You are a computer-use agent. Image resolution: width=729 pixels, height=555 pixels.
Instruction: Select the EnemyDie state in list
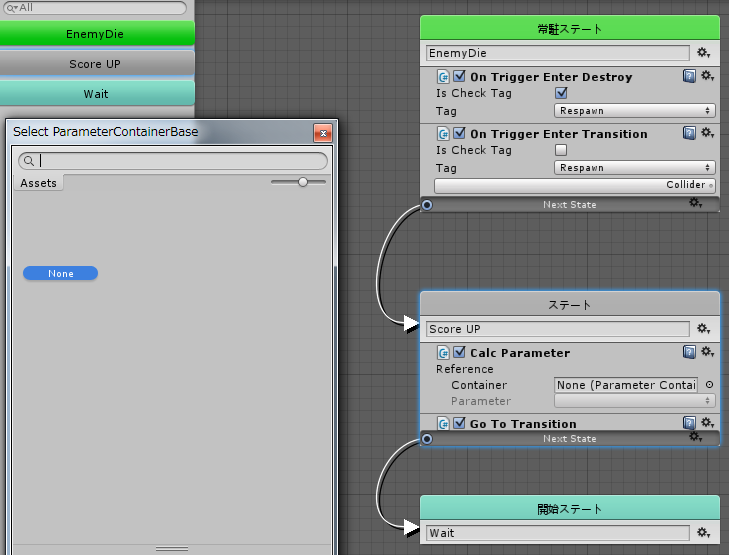coord(95,34)
